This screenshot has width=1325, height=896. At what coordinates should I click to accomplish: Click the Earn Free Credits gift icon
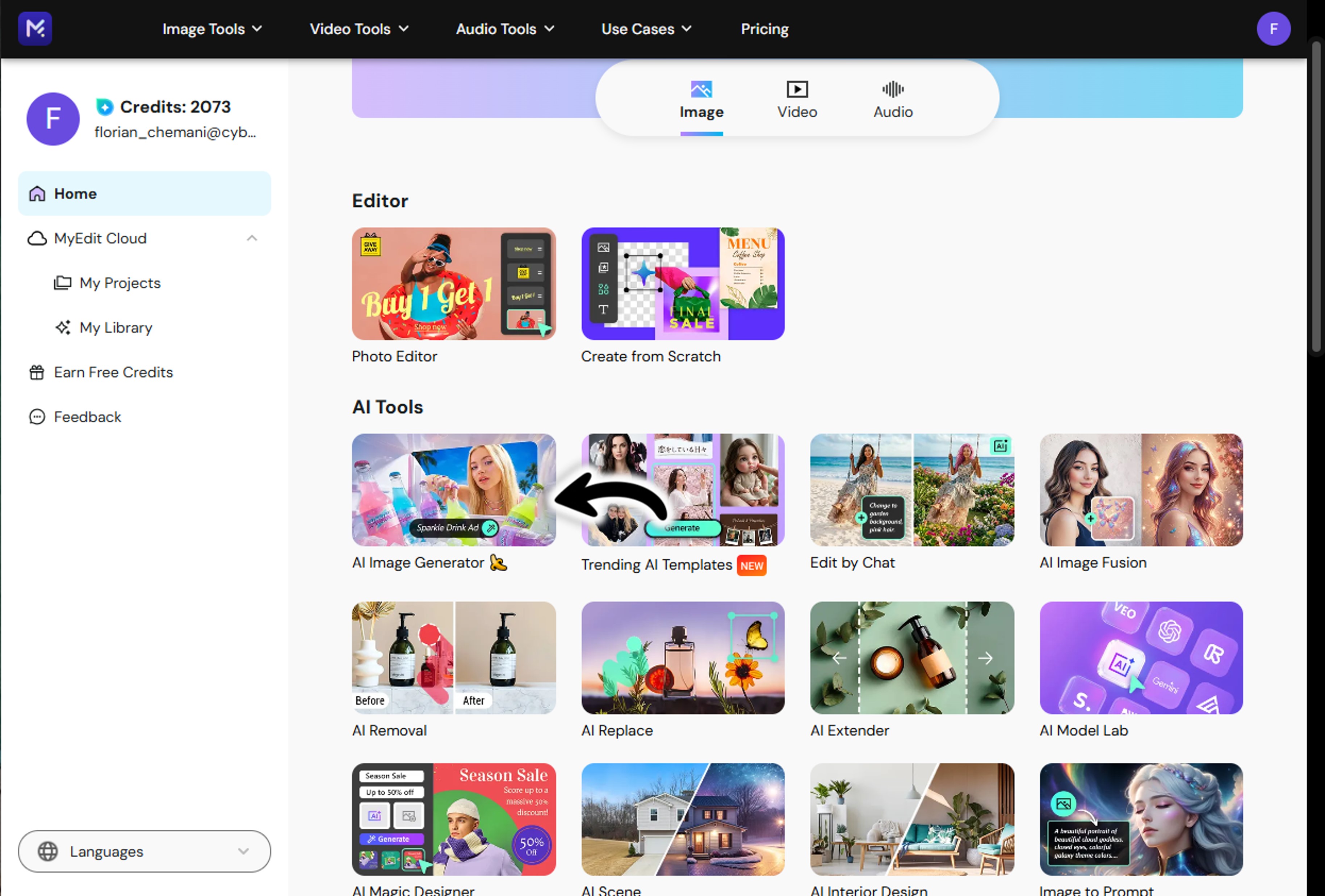(37, 372)
